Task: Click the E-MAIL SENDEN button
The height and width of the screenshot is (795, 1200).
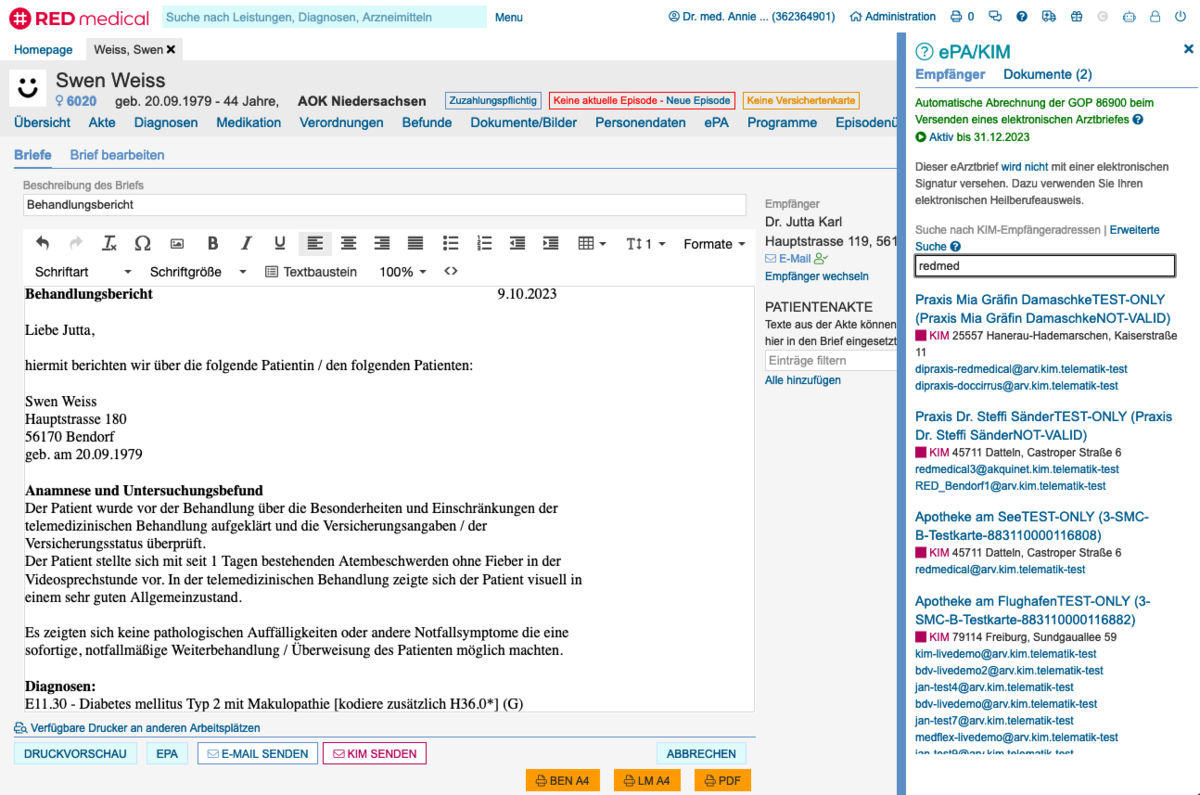Action: (x=258, y=754)
